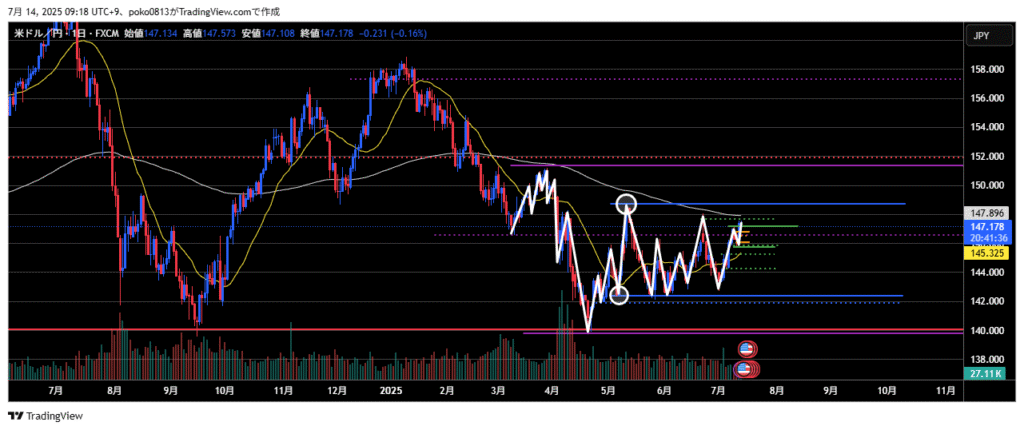Click the 8月 label right of 7月
This screenshot has height=430, width=1024.
777,391
